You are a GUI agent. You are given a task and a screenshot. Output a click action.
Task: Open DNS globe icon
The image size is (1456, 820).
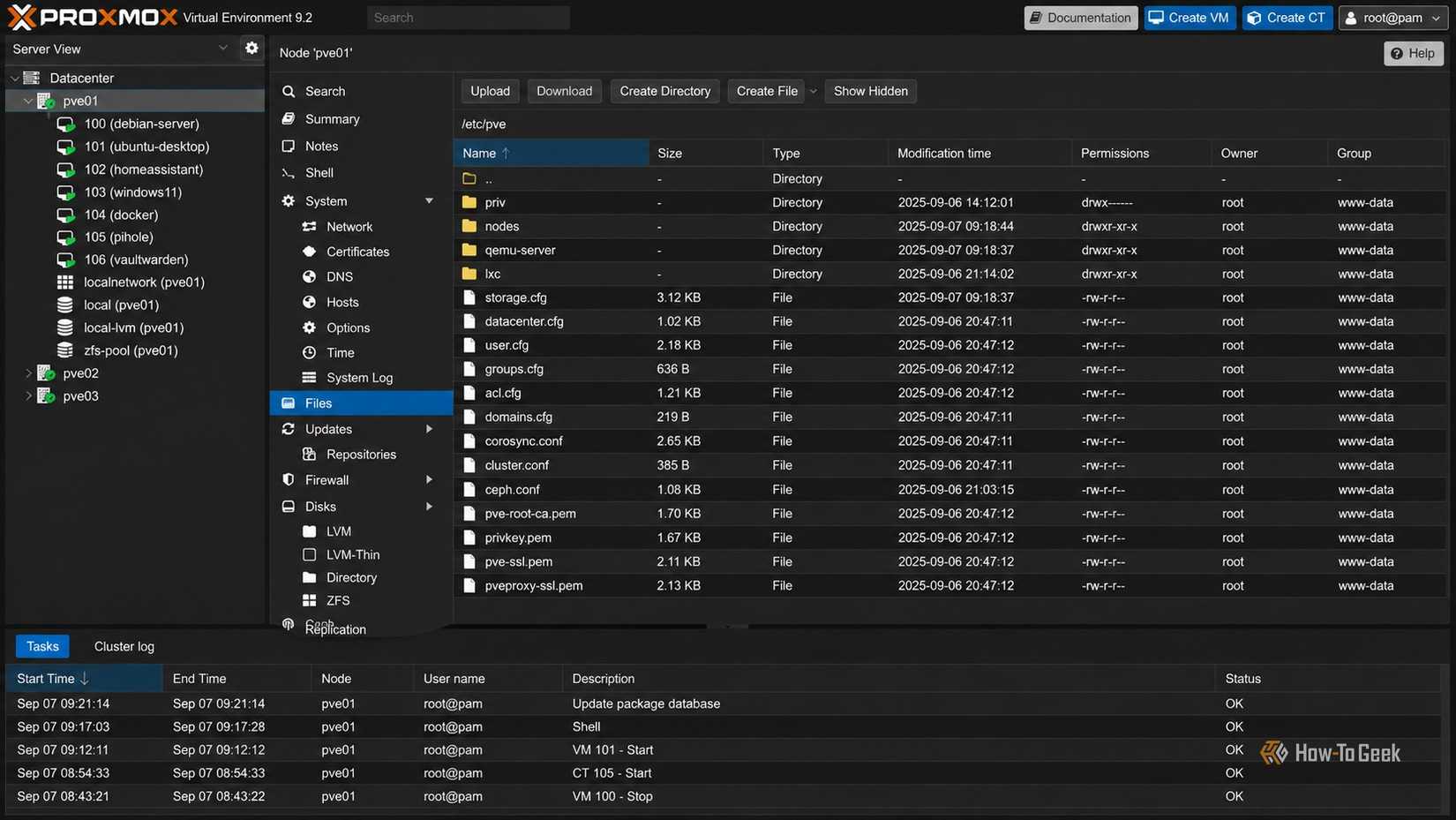(x=309, y=277)
